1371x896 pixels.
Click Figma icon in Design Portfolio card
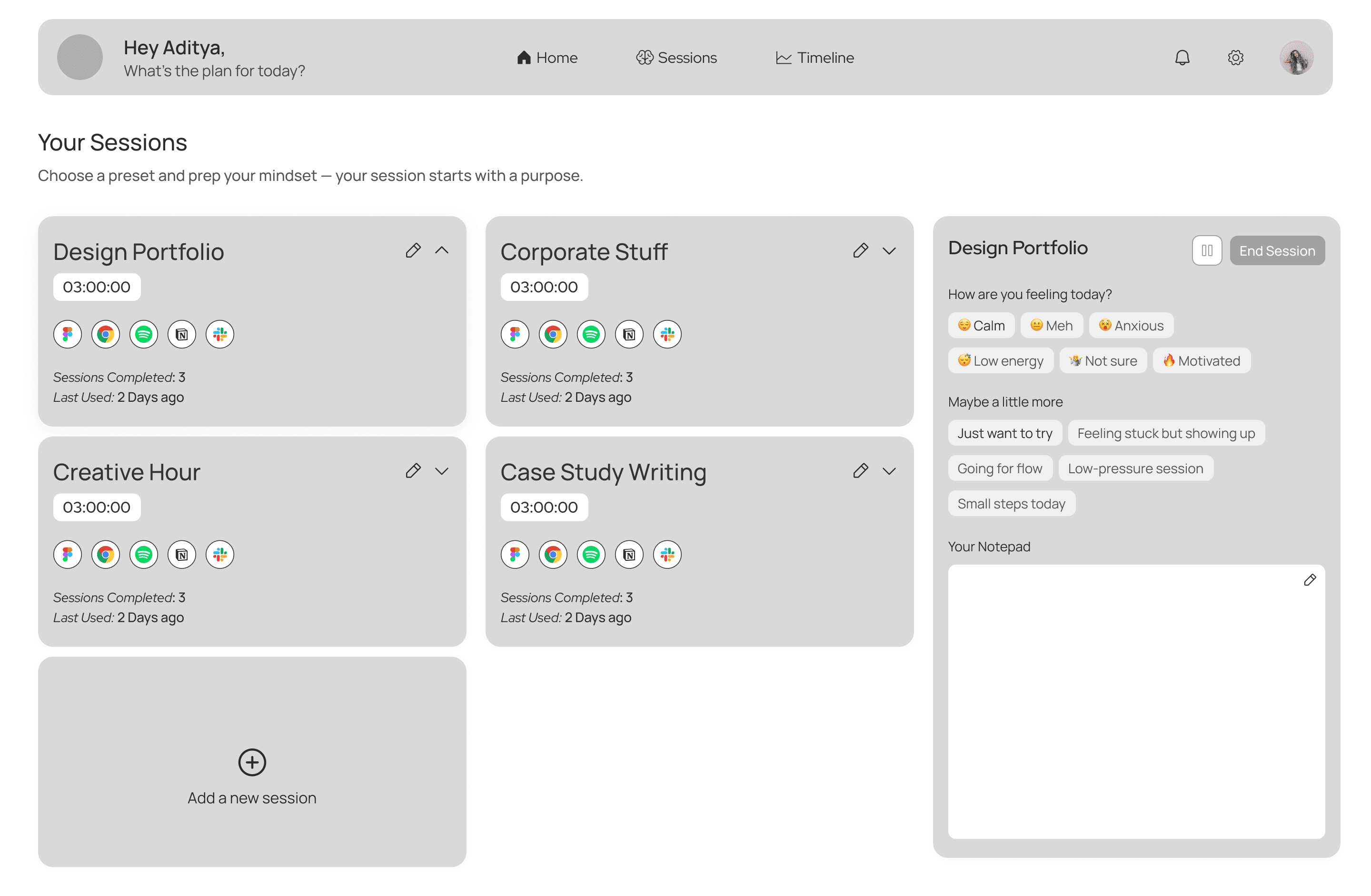pos(68,334)
